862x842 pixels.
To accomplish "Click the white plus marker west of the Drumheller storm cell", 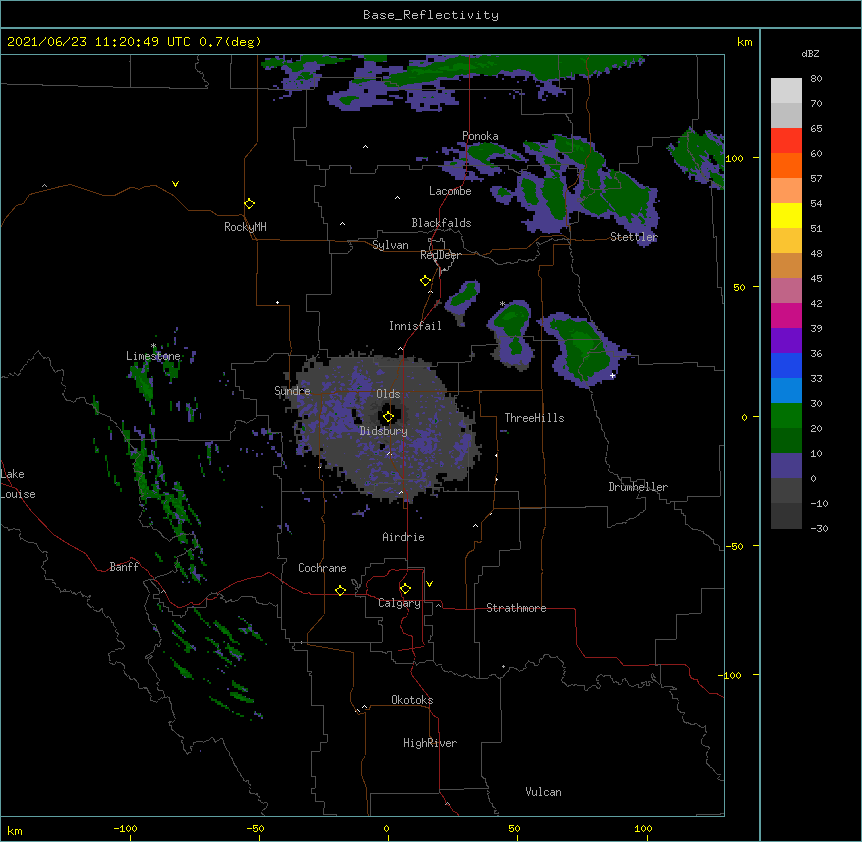I will [x=612, y=375].
